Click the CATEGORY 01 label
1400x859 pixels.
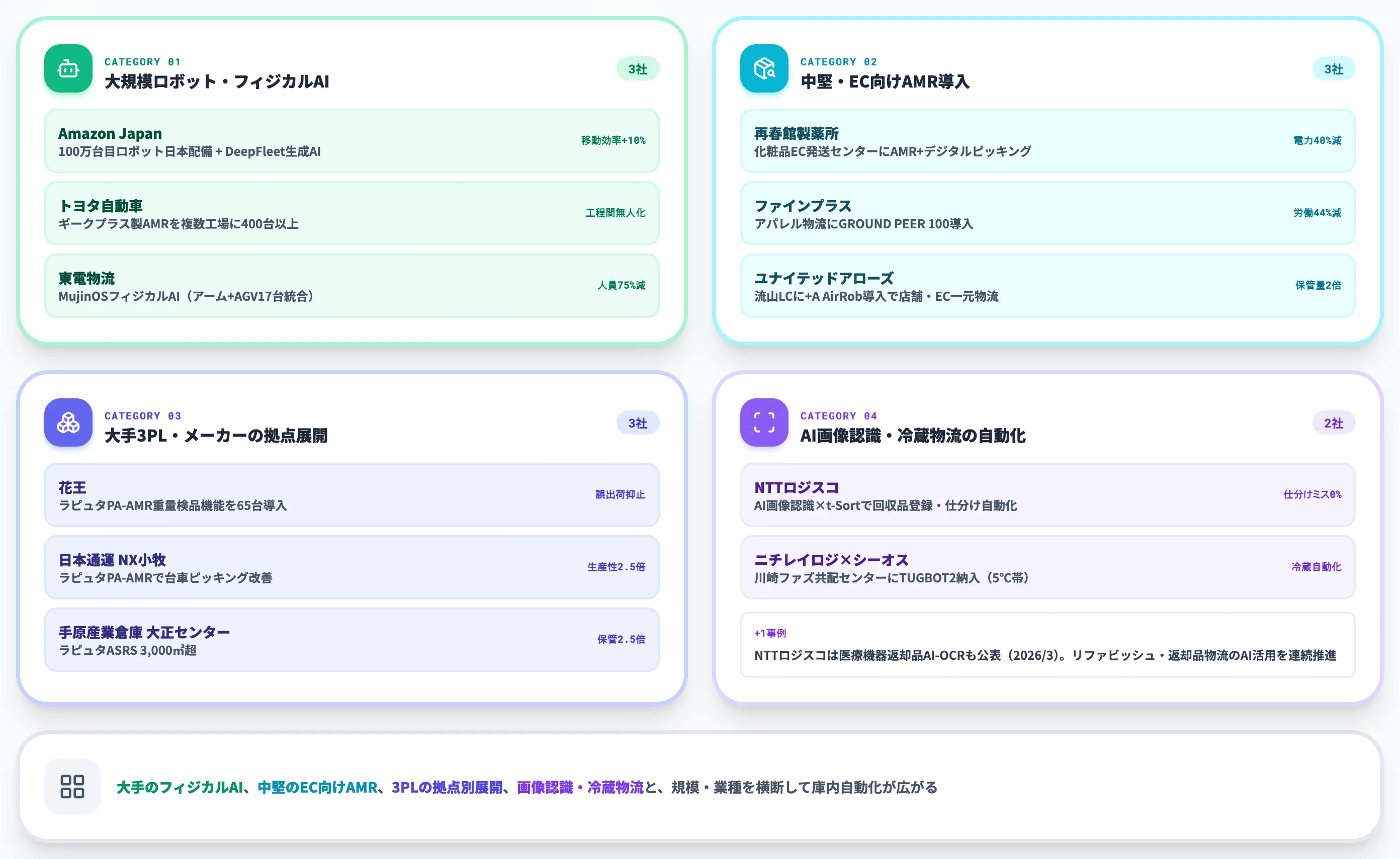(x=143, y=62)
